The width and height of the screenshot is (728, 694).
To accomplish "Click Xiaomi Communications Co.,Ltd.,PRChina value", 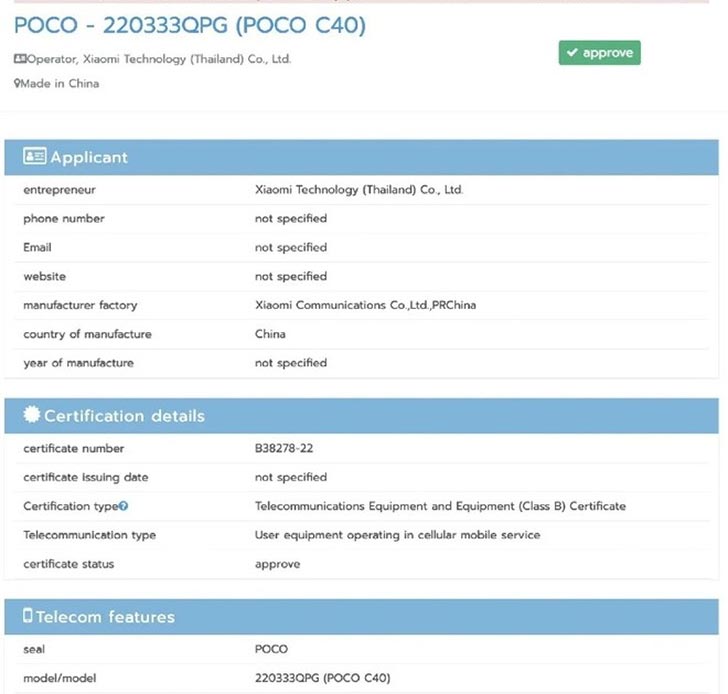I will (x=365, y=305).
